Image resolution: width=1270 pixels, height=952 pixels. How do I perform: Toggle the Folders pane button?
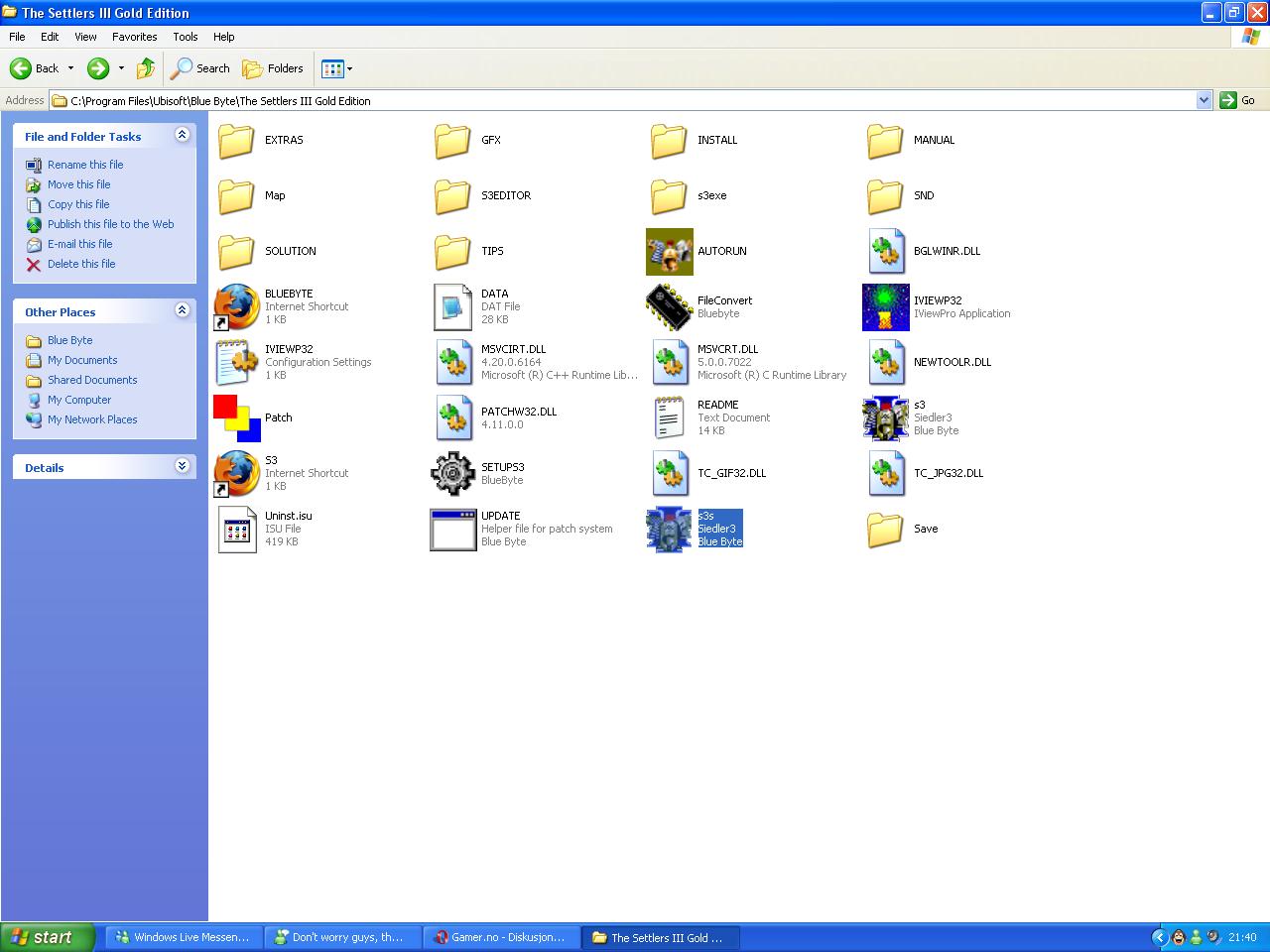(273, 68)
